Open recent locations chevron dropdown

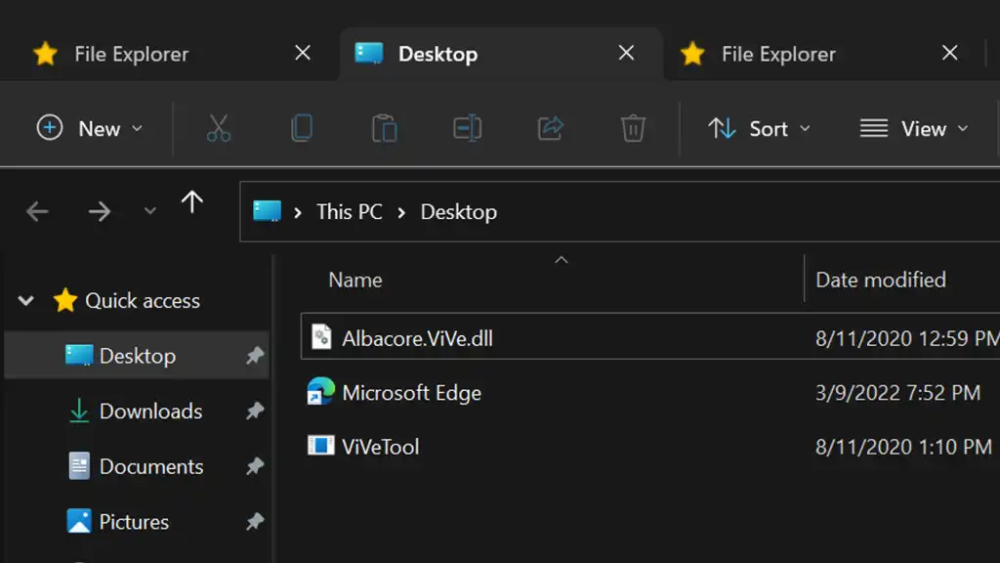(150, 211)
